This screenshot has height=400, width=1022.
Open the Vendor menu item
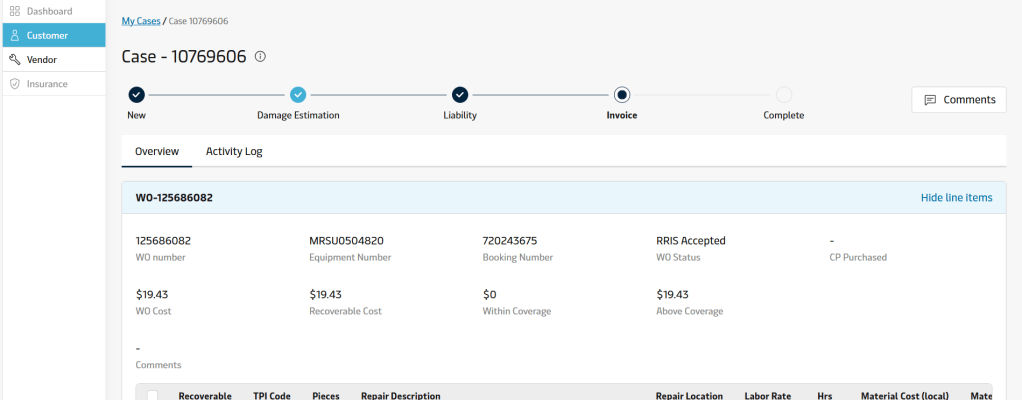42,60
